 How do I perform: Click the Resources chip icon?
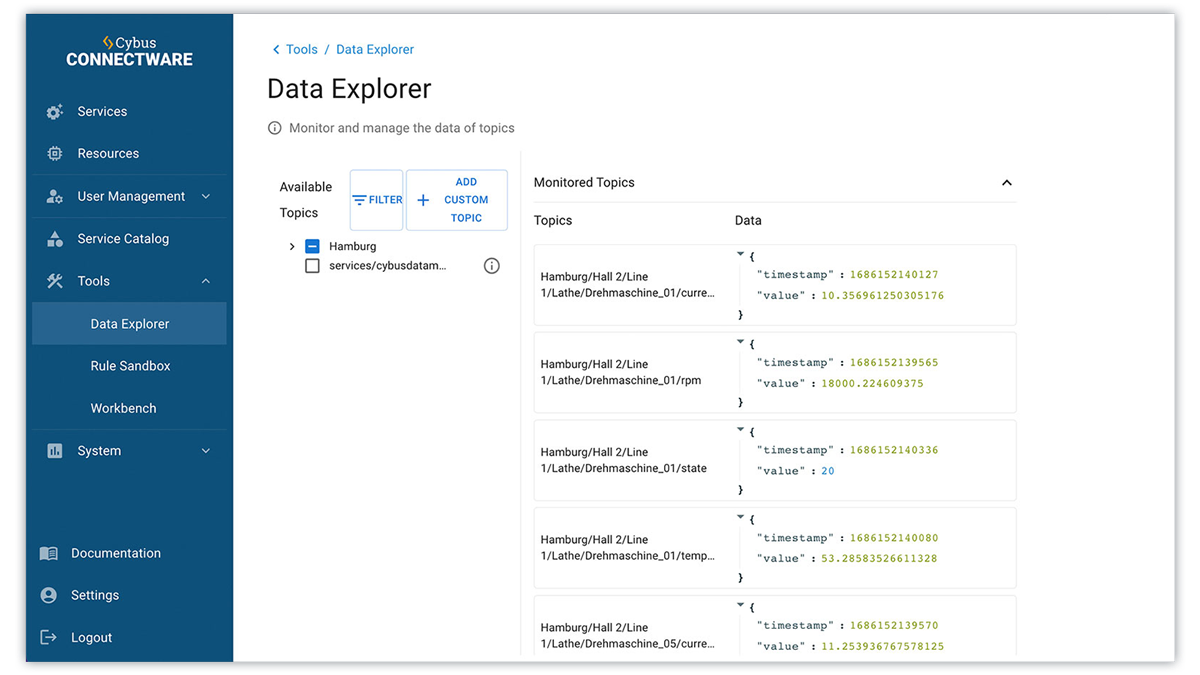coord(55,154)
